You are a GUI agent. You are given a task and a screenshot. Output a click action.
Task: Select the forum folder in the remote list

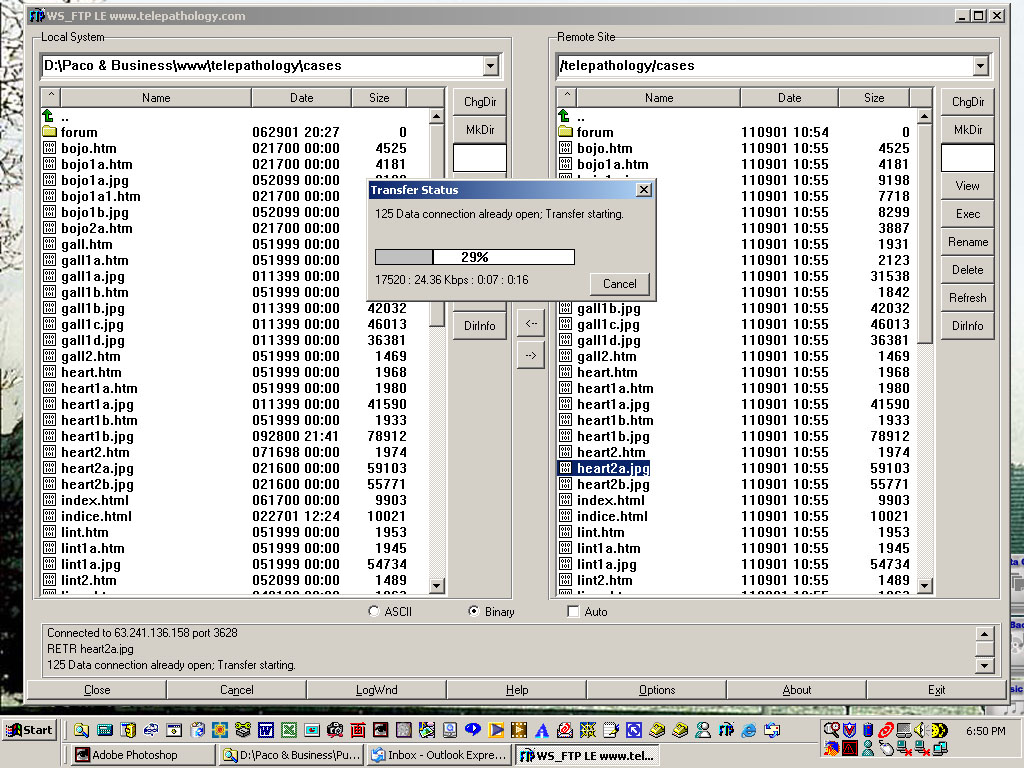(x=594, y=132)
